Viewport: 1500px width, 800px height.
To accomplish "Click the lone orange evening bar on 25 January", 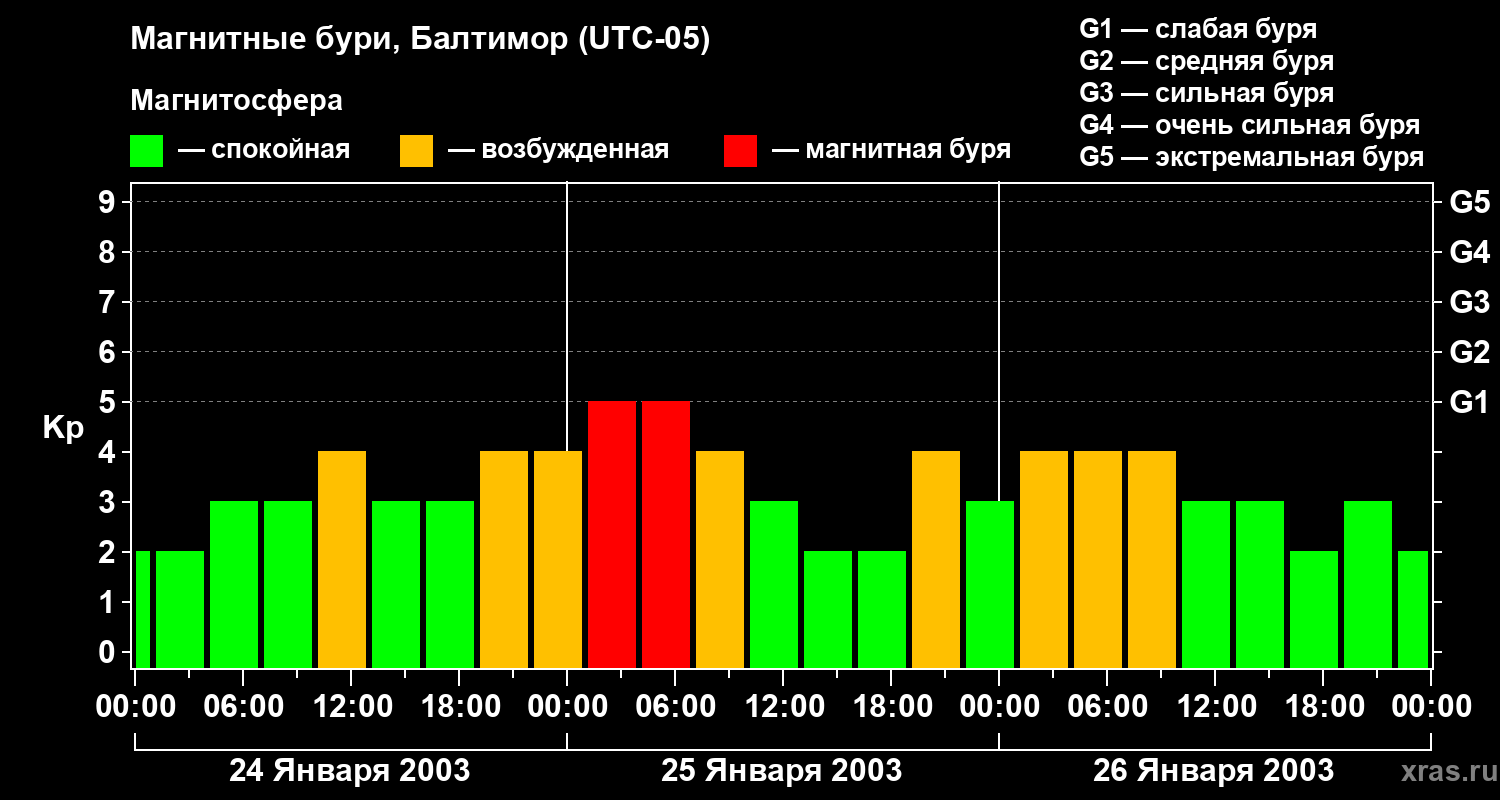I will (936, 559).
